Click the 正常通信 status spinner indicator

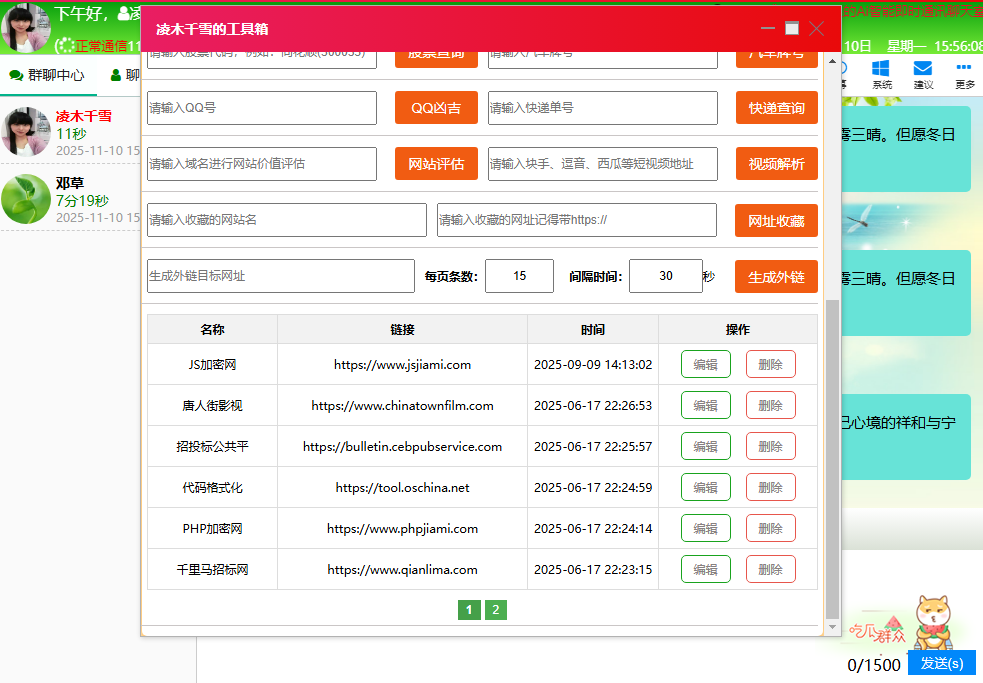click(66, 44)
